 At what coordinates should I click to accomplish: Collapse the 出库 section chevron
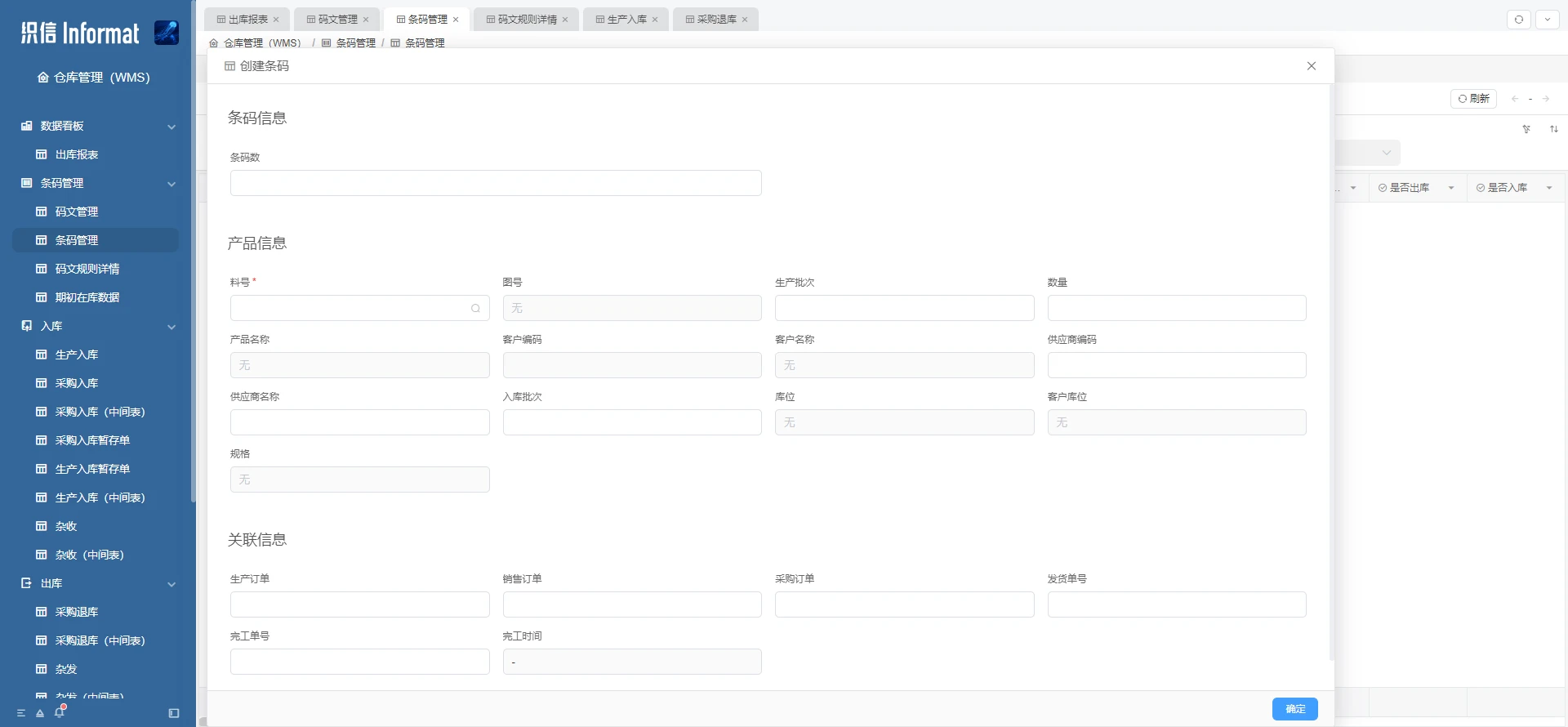(x=171, y=584)
